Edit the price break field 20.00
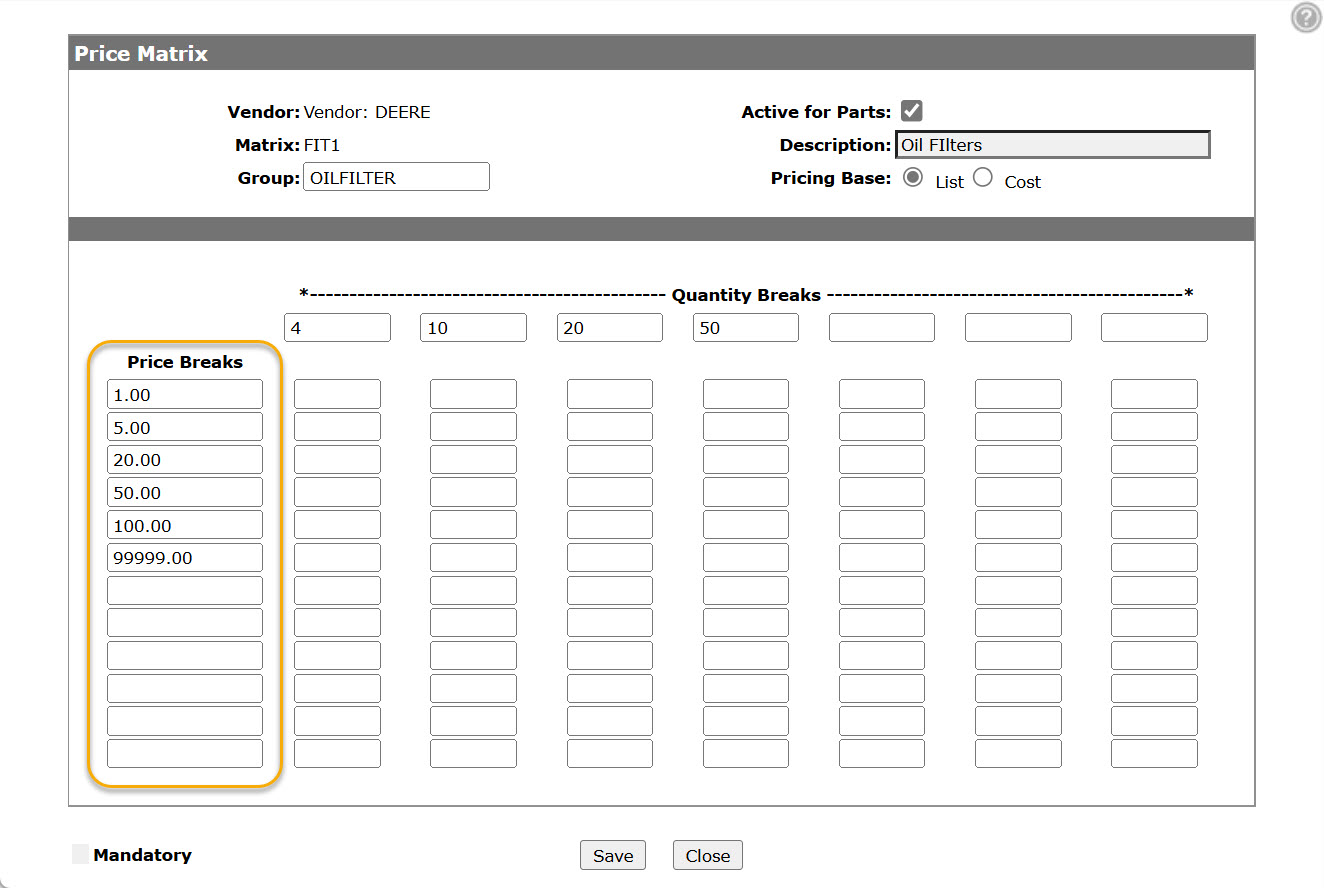Viewport: 1324px width, 888px height. (185, 460)
